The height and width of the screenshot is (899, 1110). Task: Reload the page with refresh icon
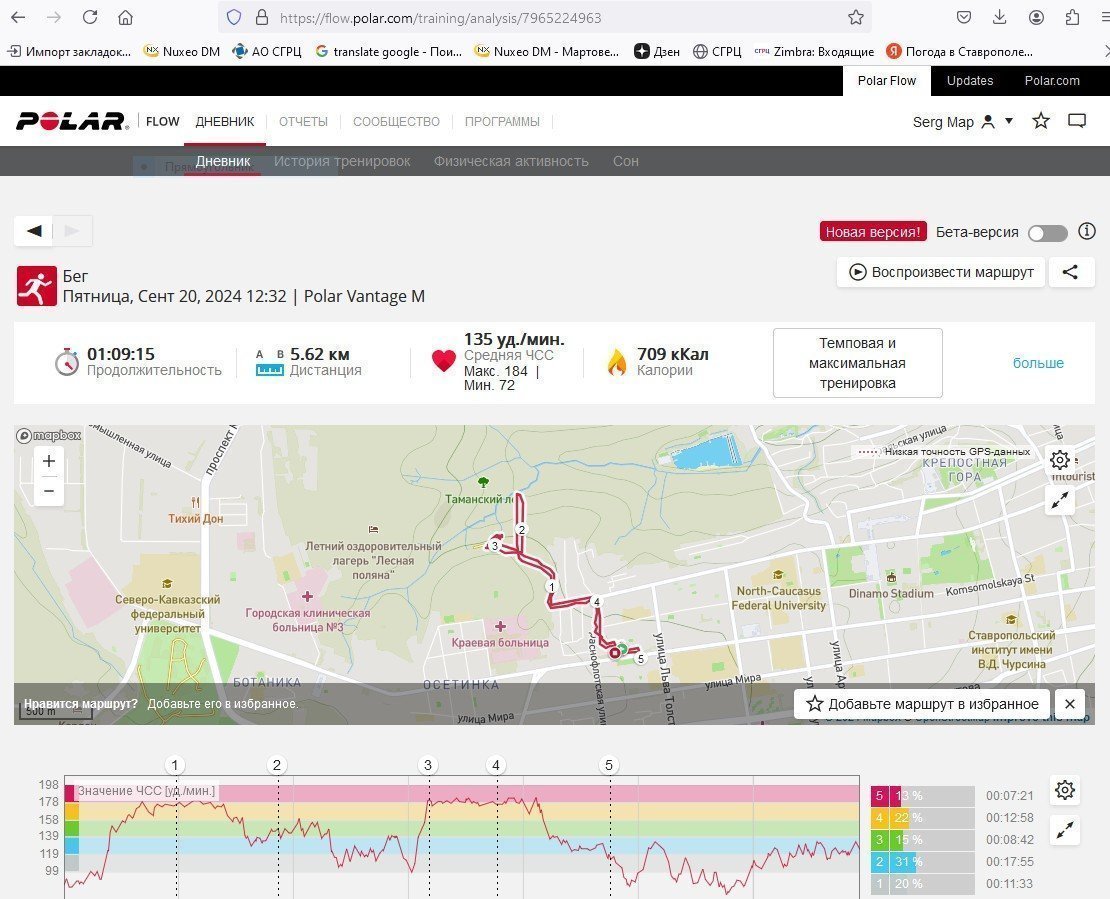pos(90,18)
